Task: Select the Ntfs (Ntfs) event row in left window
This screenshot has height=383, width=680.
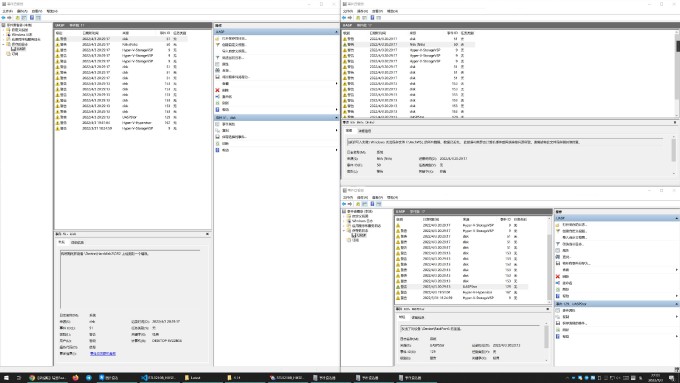Action: pos(121,44)
